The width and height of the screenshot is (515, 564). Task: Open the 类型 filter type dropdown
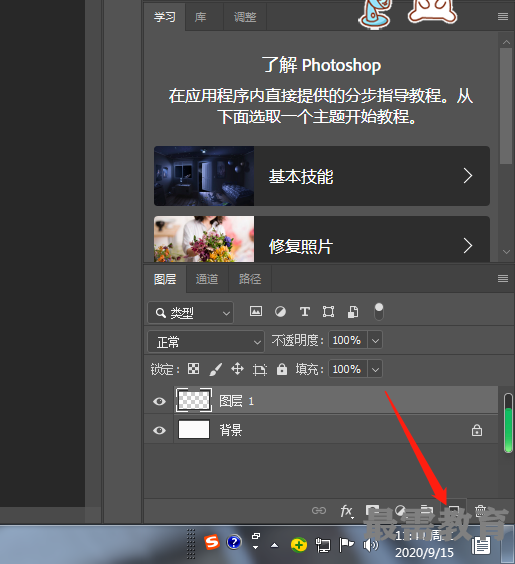point(191,313)
